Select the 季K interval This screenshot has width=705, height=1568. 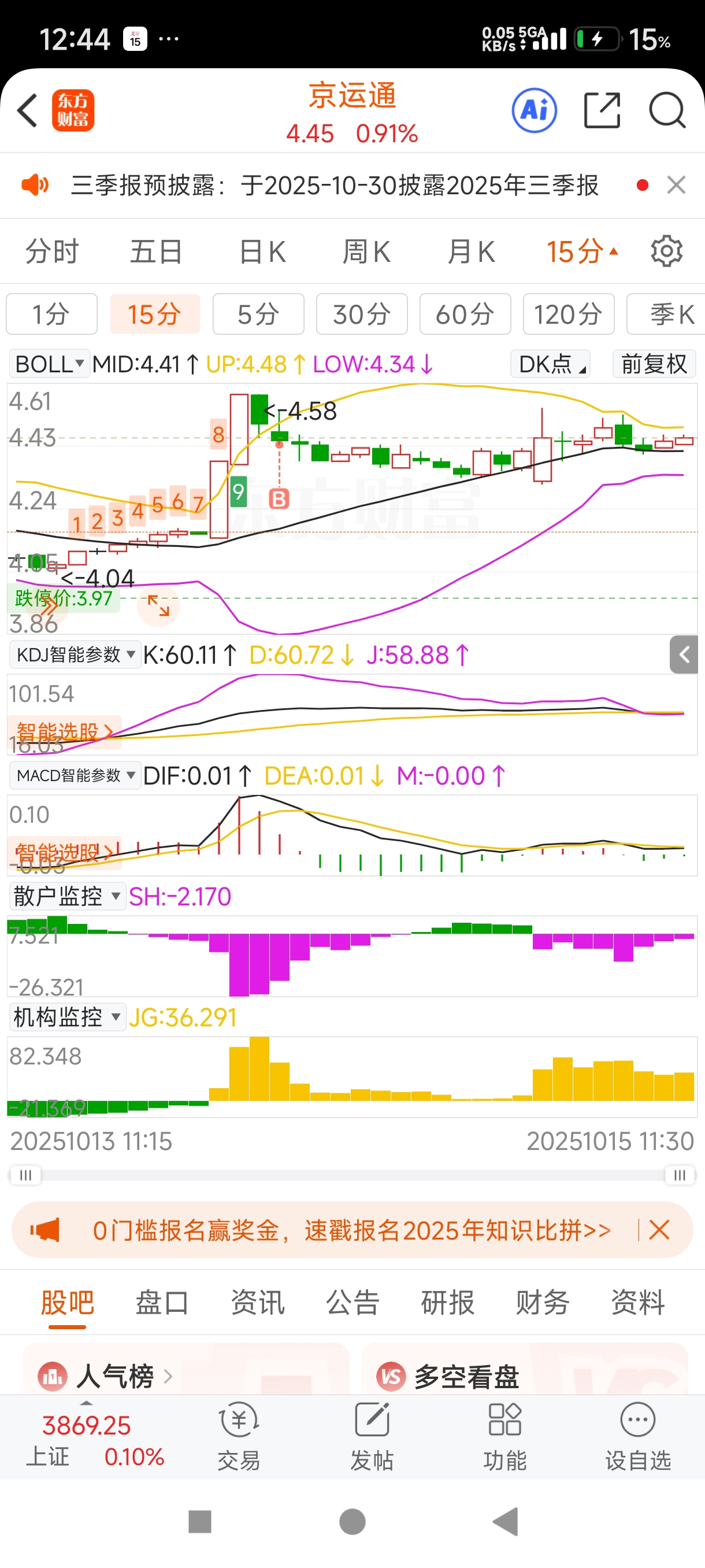pos(666,314)
